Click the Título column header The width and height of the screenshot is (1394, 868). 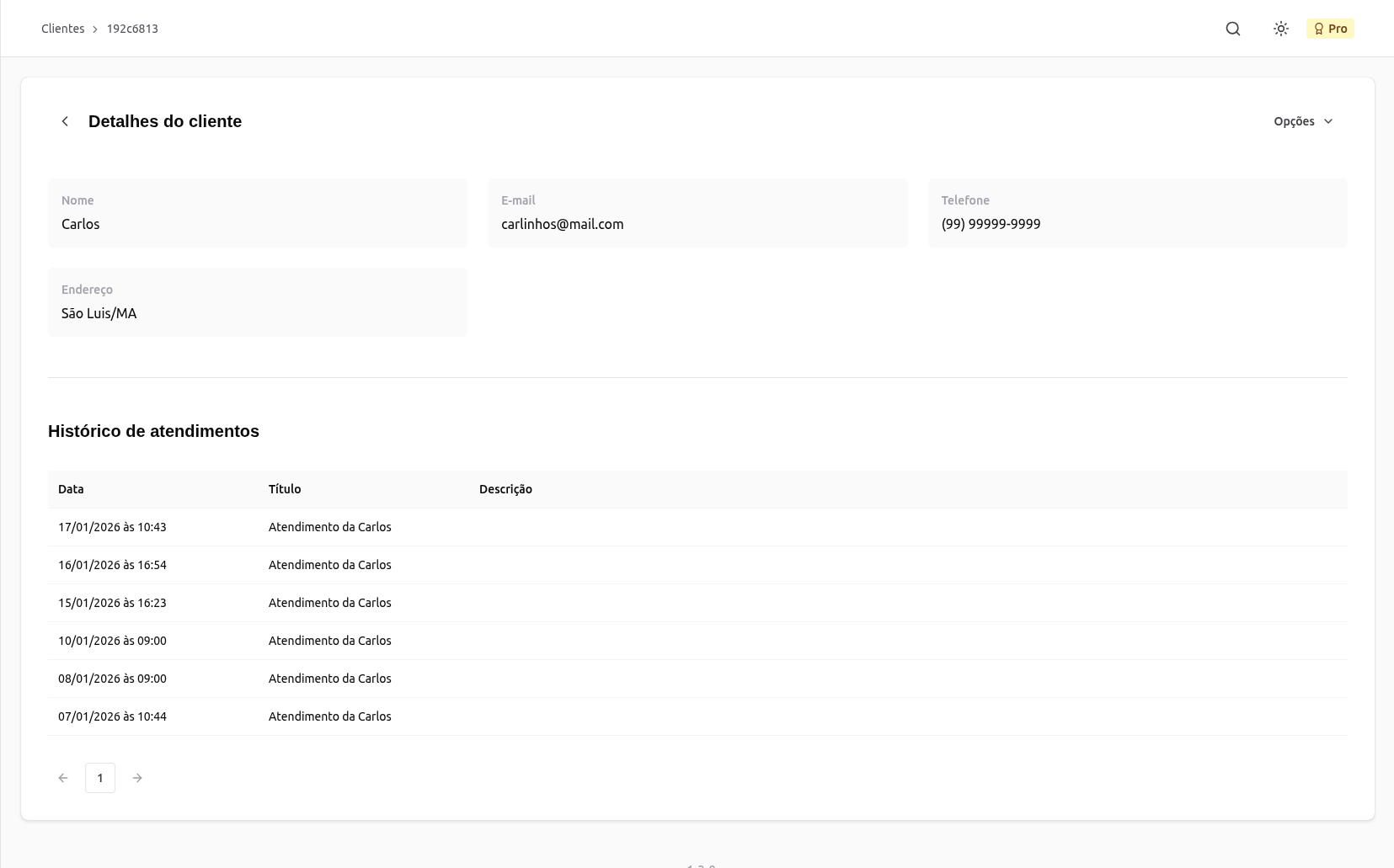(x=285, y=489)
